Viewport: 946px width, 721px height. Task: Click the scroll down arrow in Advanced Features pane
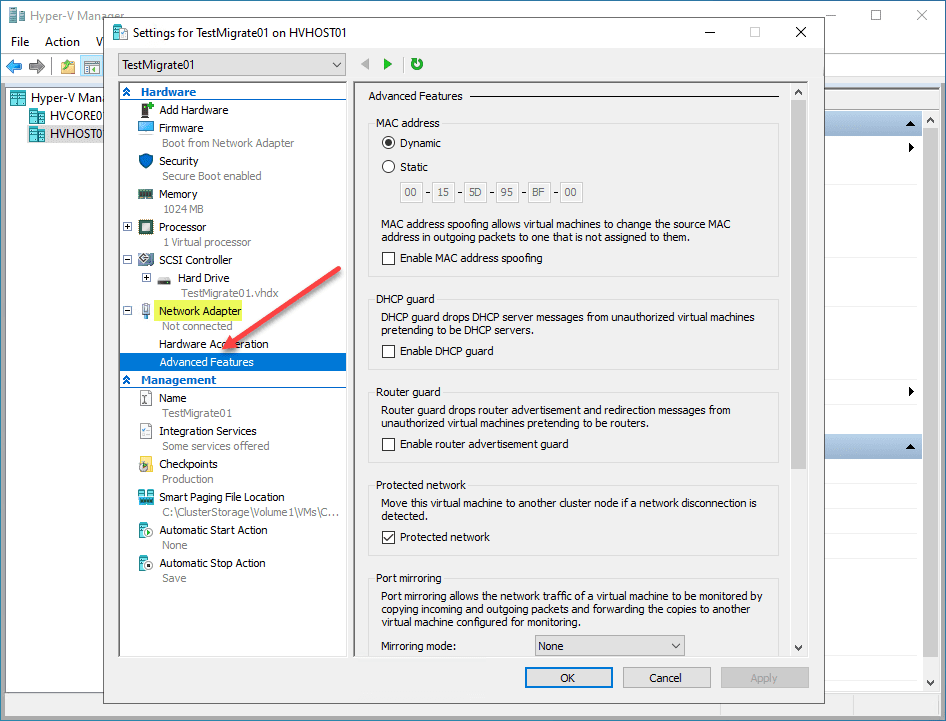pyautogui.click(x=798, y=647)
